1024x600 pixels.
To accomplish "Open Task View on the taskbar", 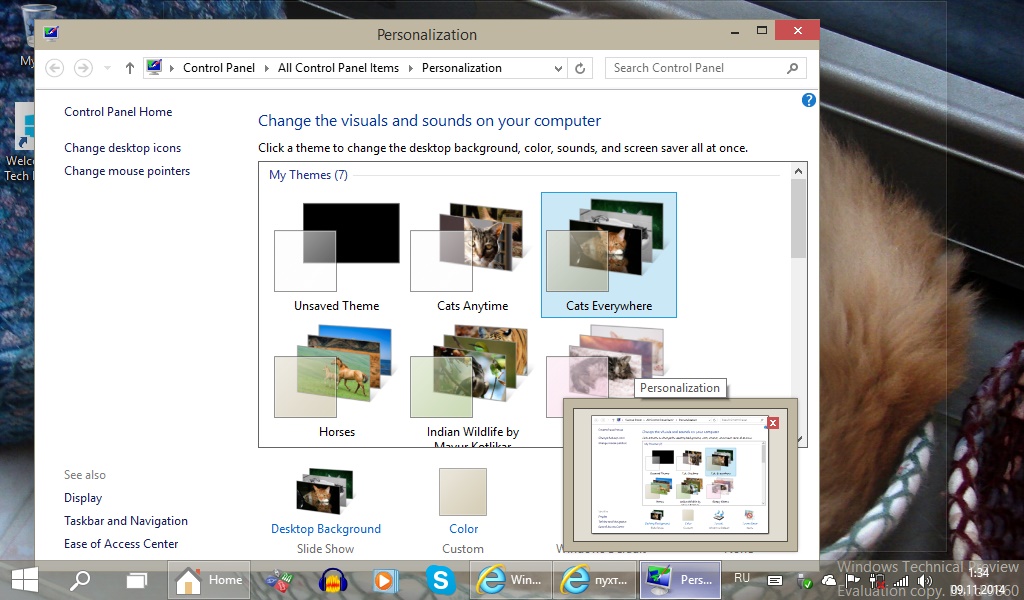I will 136,580.
